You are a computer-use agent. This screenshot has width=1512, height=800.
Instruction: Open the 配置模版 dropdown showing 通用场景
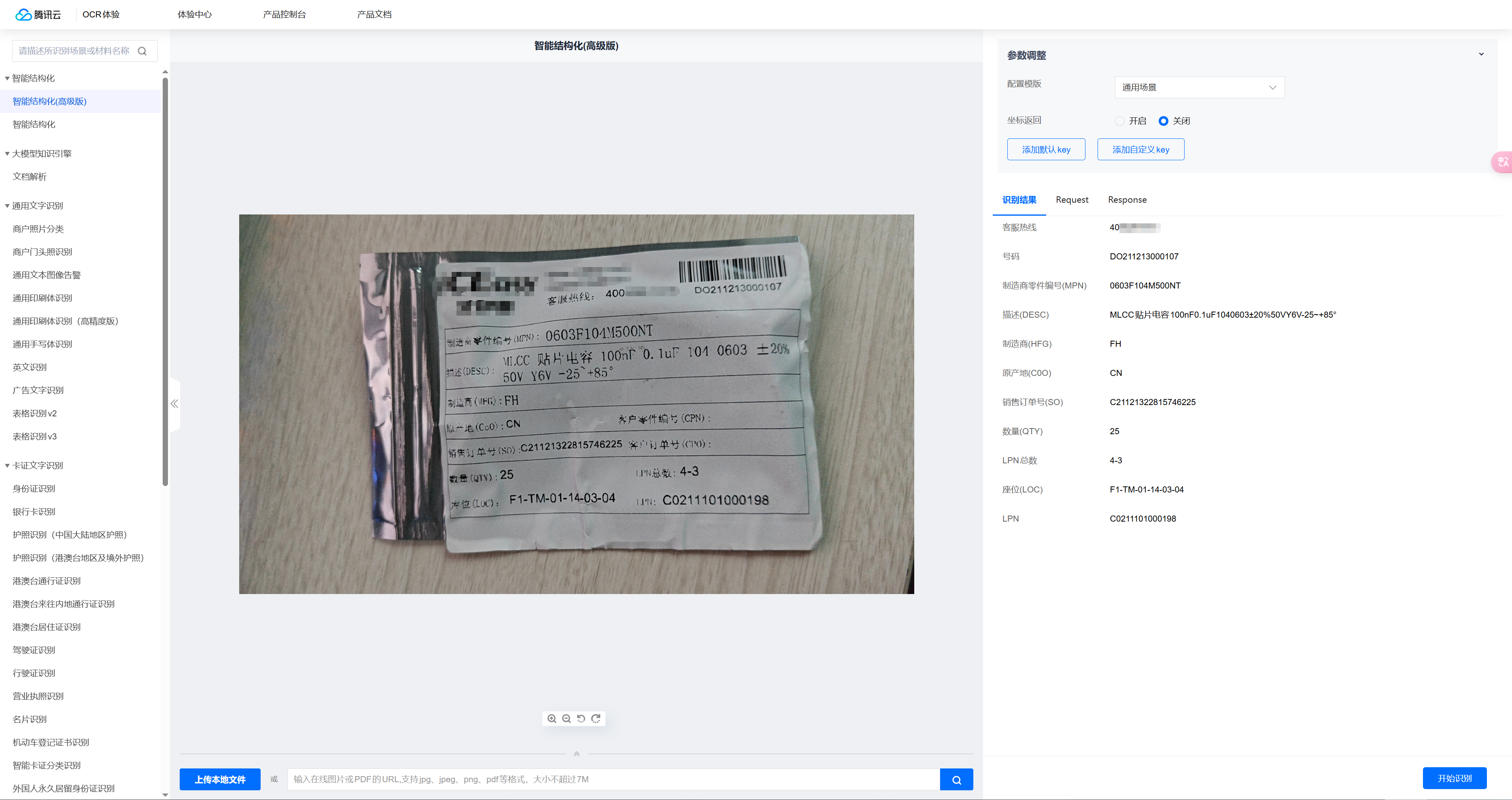click(1199, 87)
